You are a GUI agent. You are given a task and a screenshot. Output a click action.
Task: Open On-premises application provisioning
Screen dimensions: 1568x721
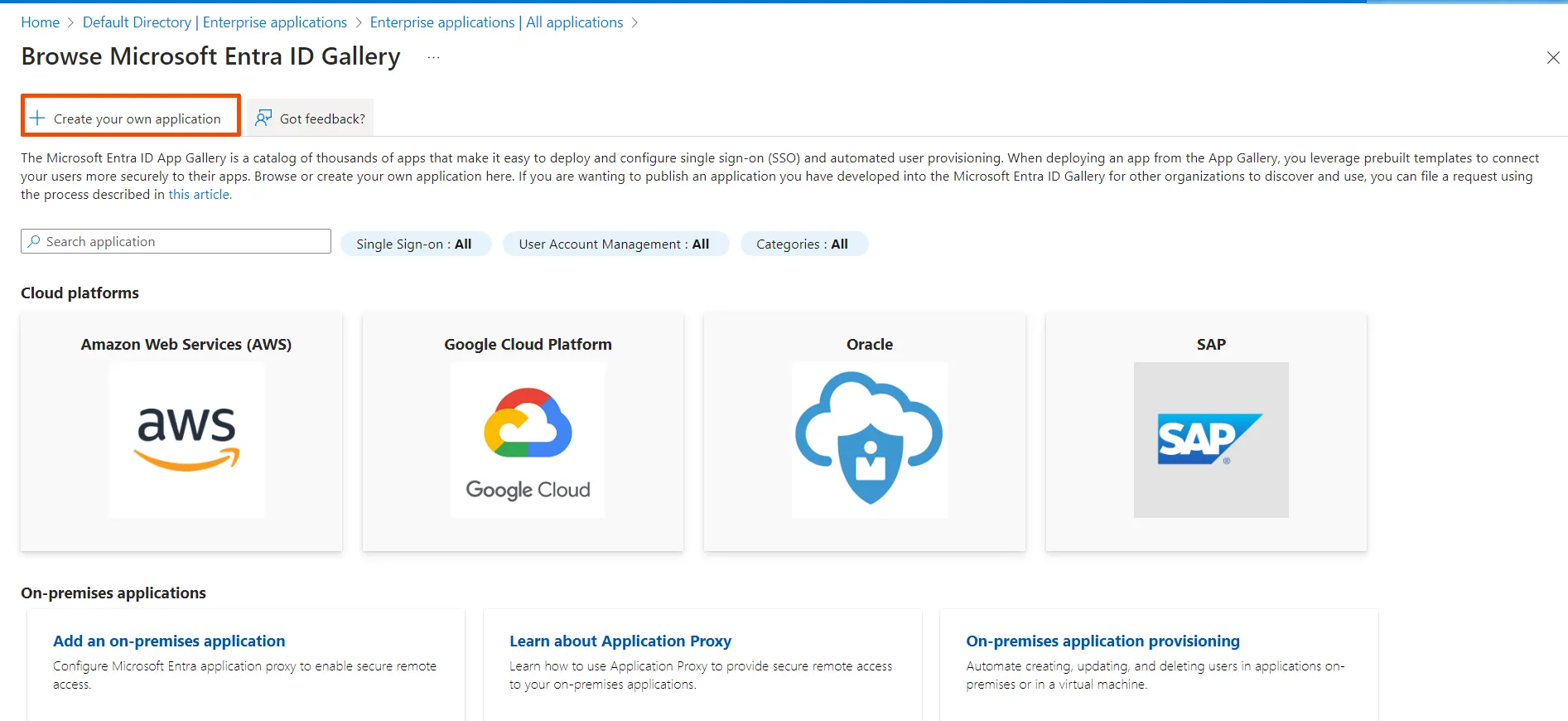[1102, 641]
